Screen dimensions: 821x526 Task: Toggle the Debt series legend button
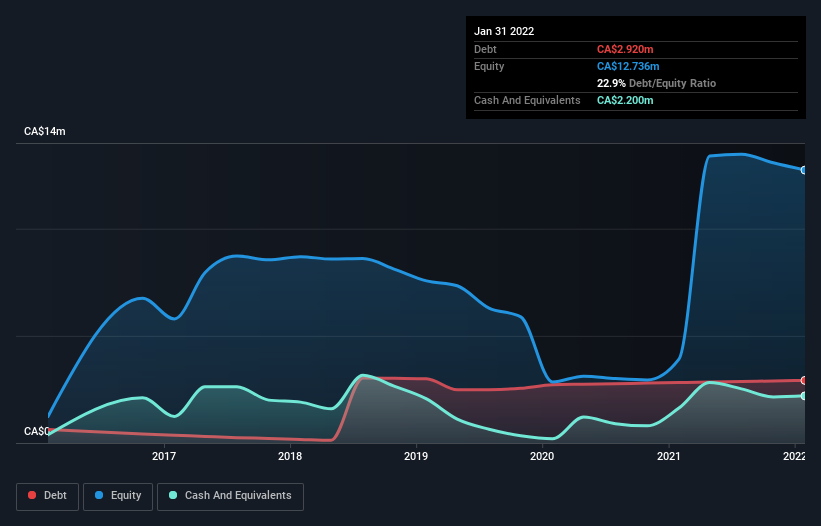(x=47, y=496)
